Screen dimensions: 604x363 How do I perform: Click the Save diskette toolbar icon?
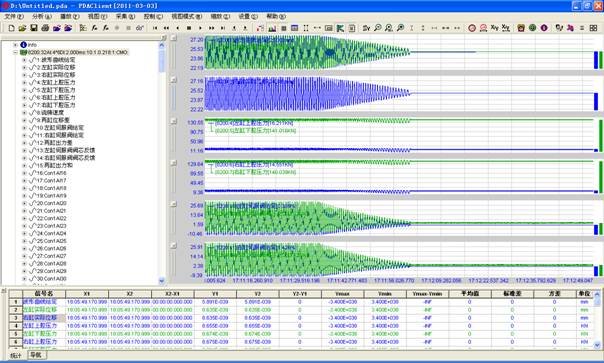34,28
